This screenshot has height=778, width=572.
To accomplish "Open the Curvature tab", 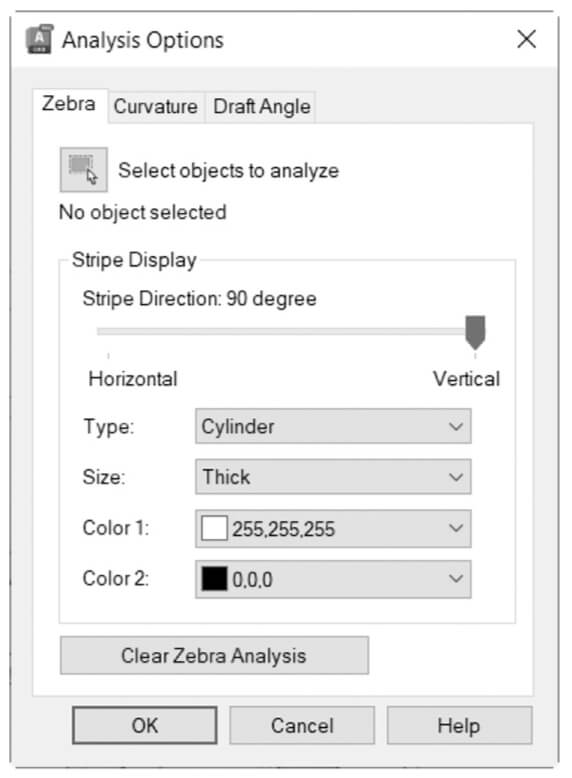I will tap(155, 107).
